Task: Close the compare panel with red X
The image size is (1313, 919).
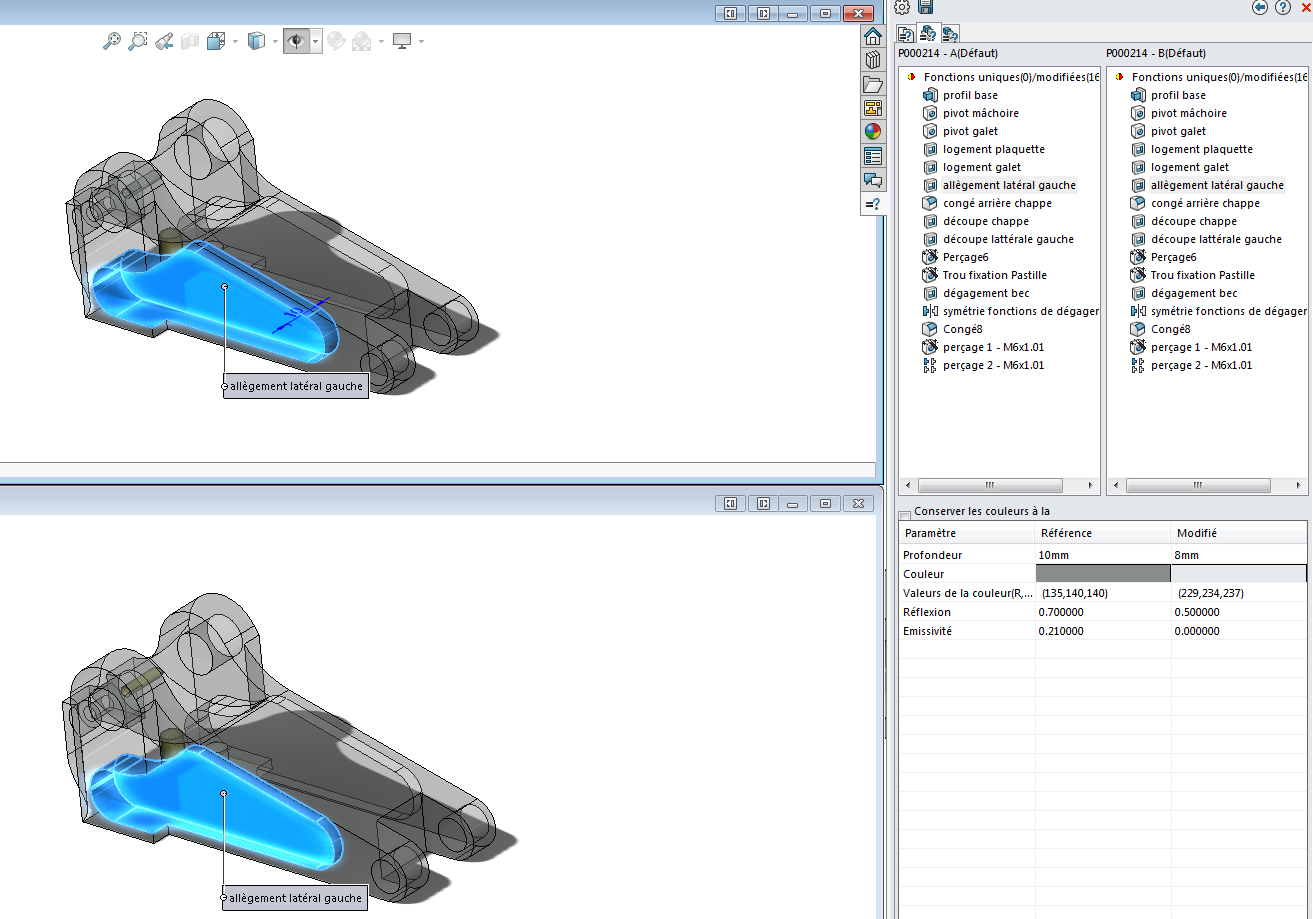Action: pyautogui.click(x=1305, y=7)
